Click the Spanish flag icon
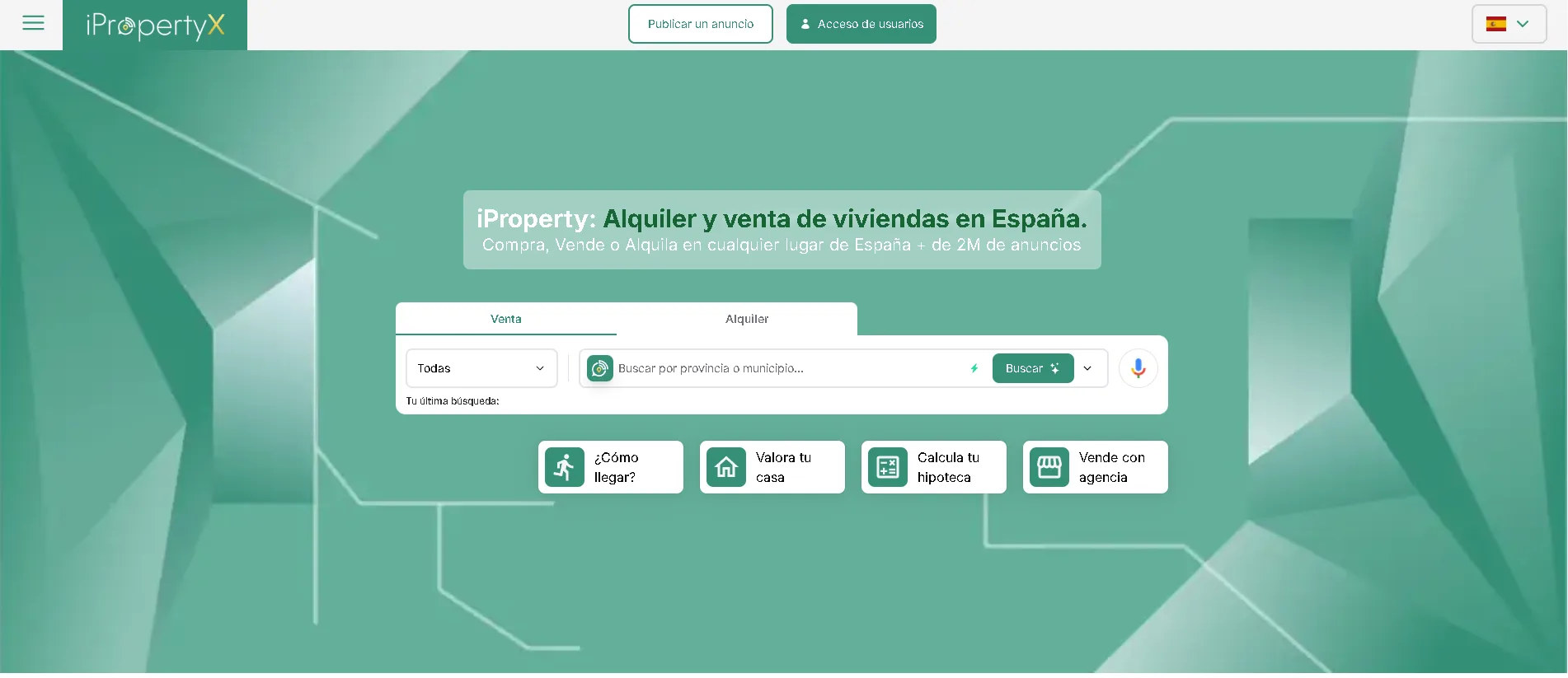1568x678 pixels. [x=1495, y=24]
